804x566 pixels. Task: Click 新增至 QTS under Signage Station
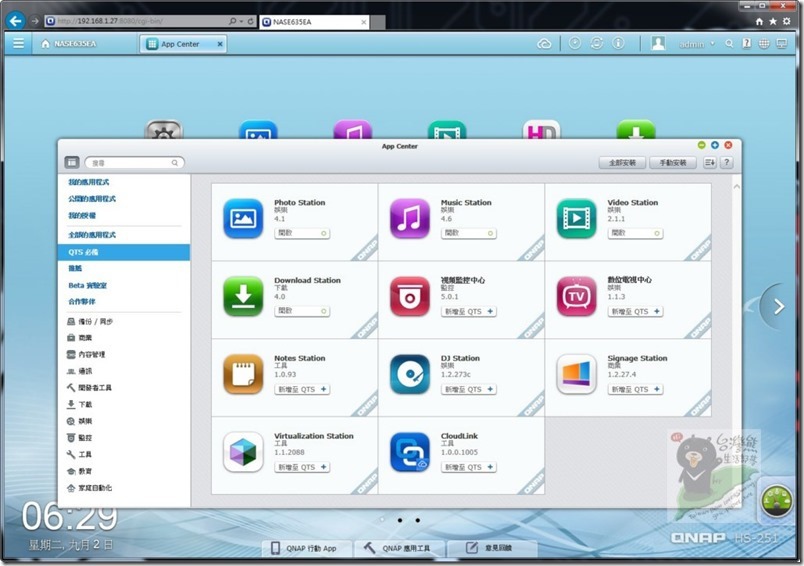[x=635, y=389]
